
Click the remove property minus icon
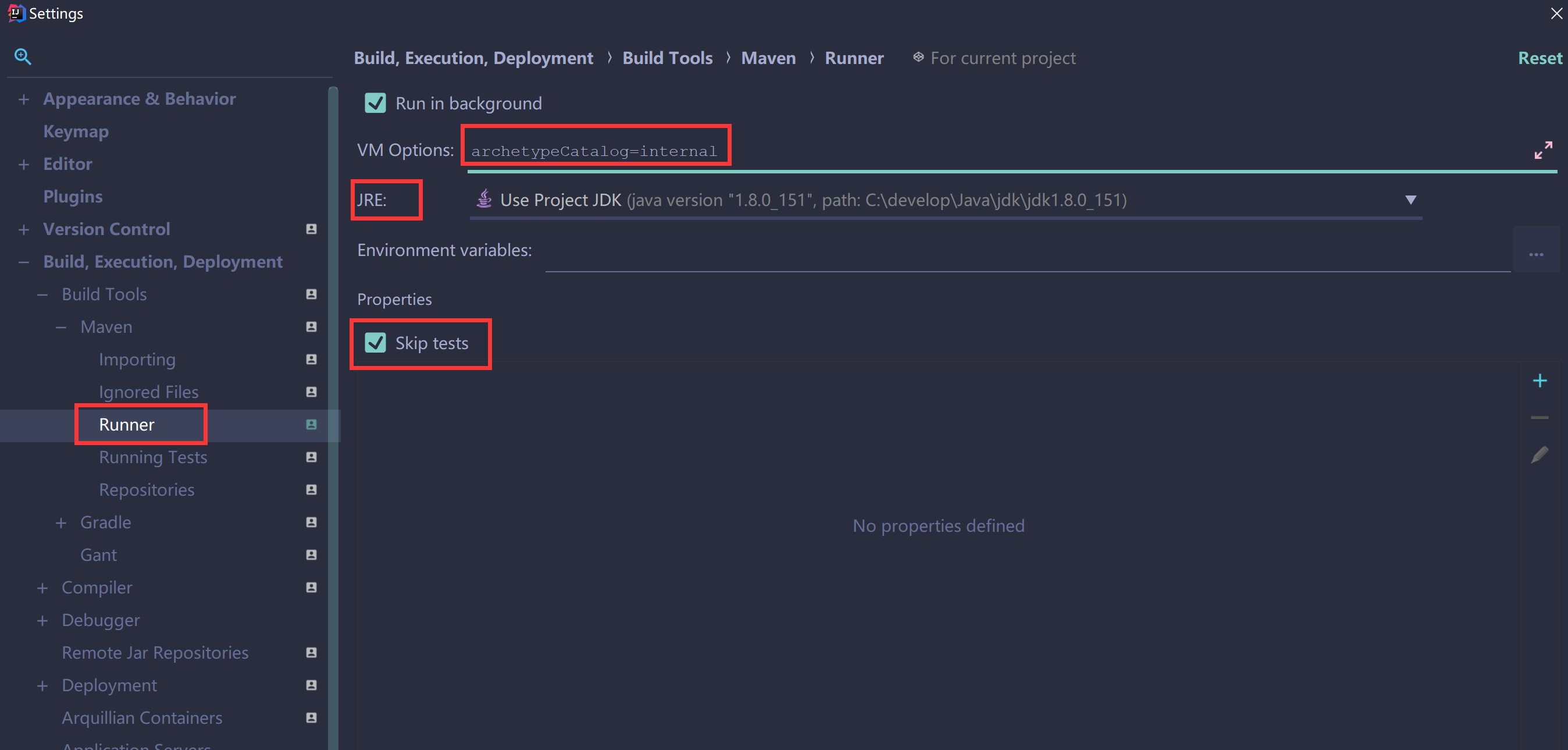point(1540,418)
